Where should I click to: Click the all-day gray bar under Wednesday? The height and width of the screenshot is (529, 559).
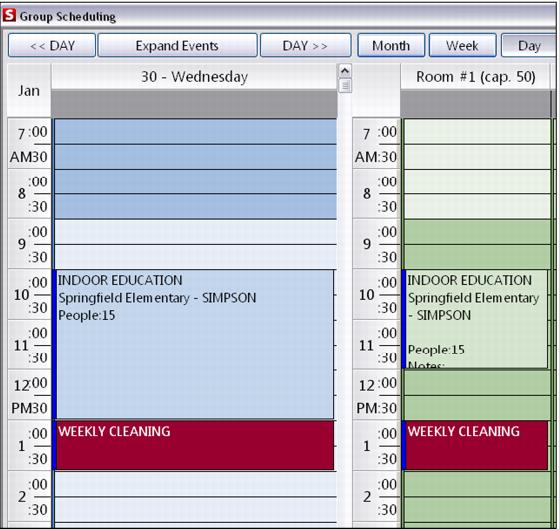coord(194,104)
